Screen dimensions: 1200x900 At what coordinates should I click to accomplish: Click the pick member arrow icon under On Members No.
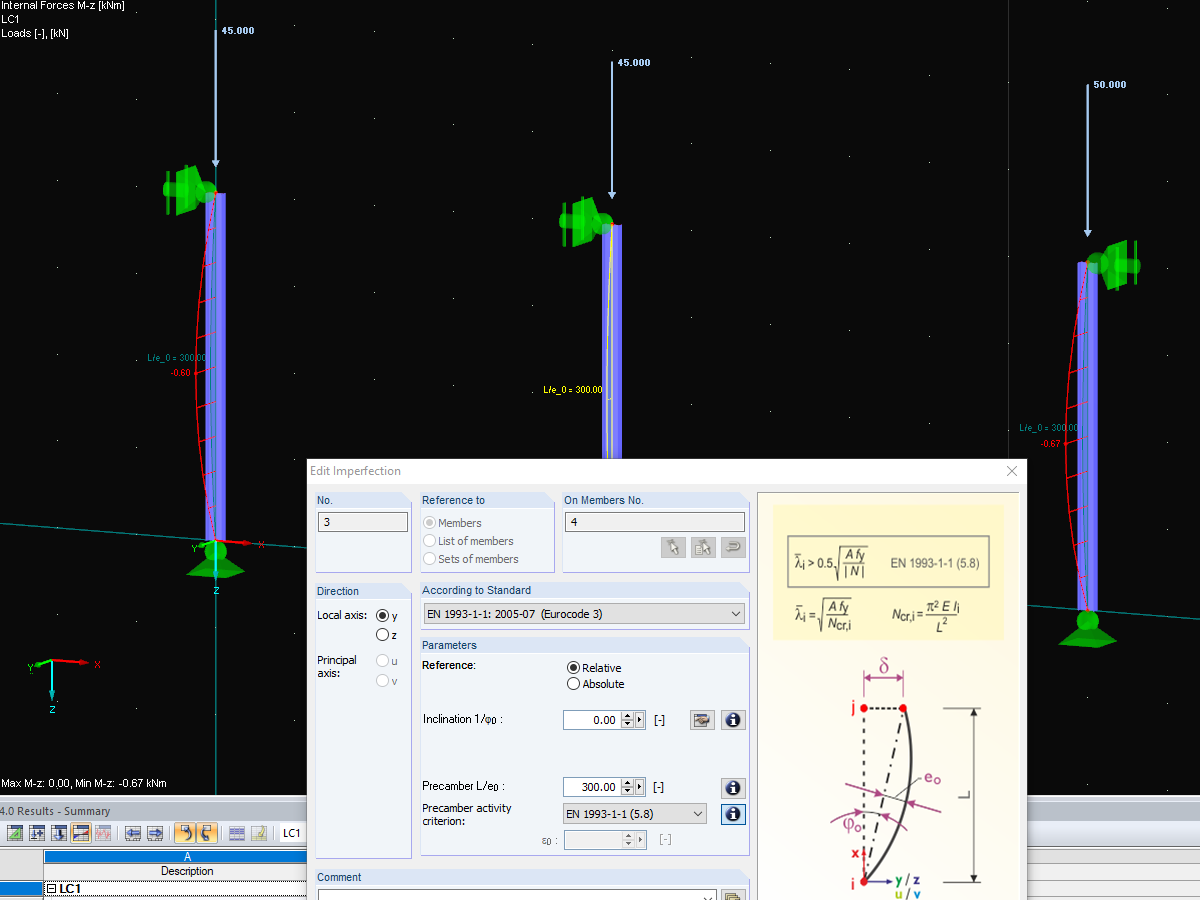pyautogui.click(x=674, y=547)
